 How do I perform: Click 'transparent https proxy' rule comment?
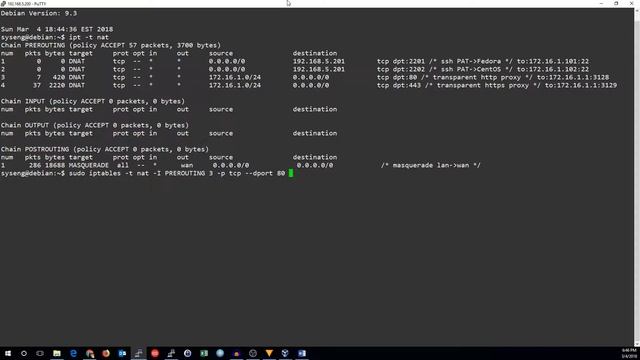click(483, 85)
